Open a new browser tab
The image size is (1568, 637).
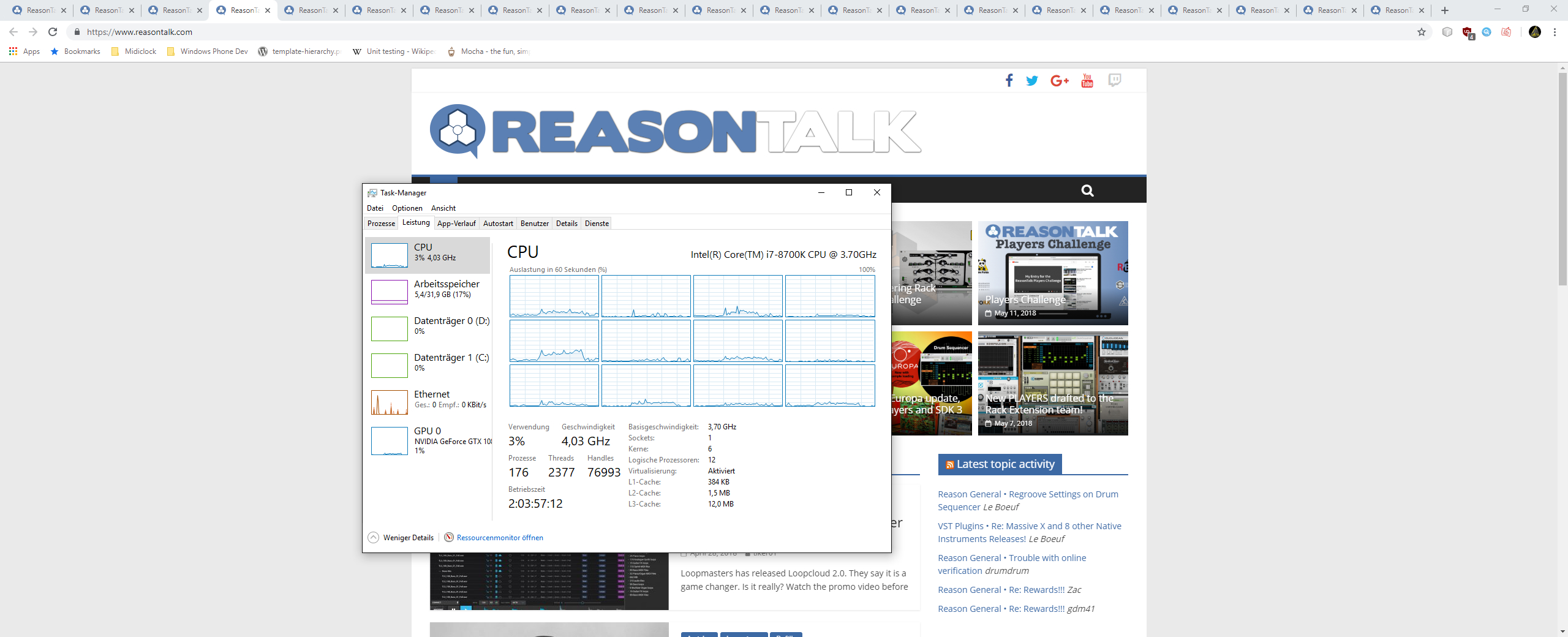point(1445,10)
